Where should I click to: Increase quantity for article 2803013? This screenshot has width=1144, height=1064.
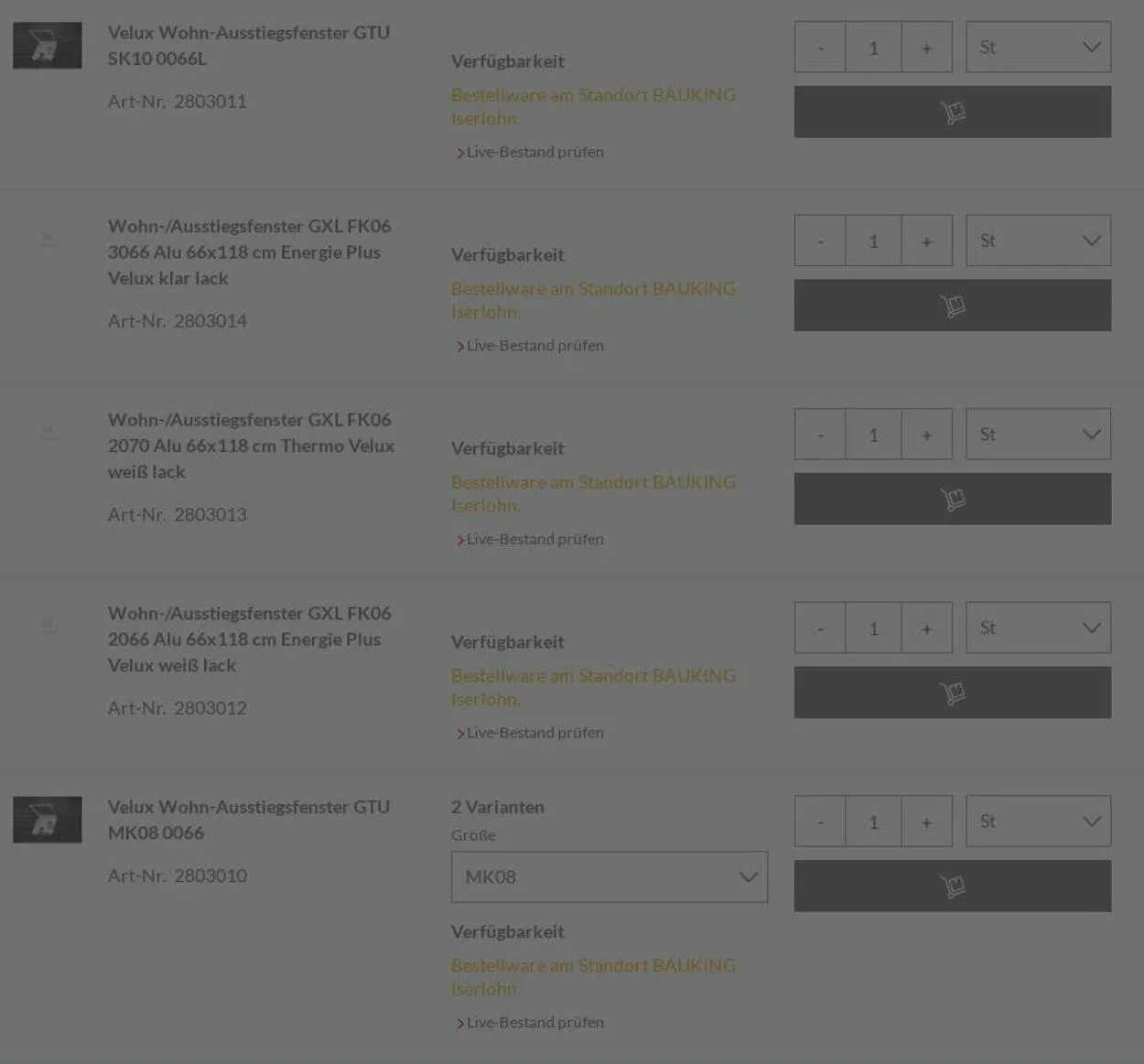[x=926, y=435]
